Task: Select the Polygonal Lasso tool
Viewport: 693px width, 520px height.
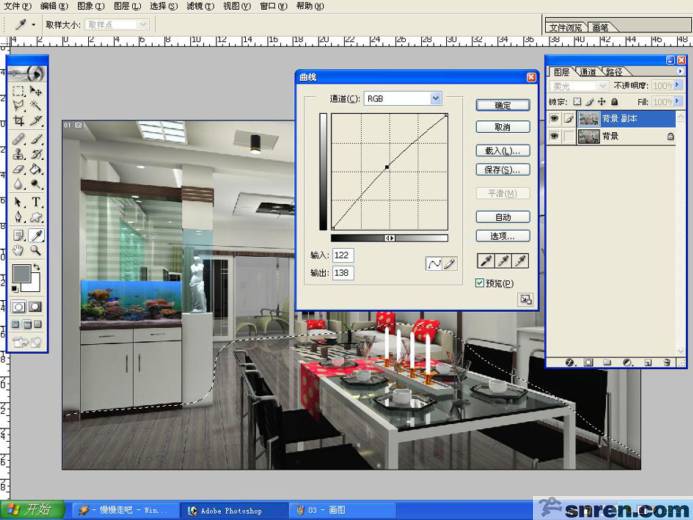Action: point(18,106)
